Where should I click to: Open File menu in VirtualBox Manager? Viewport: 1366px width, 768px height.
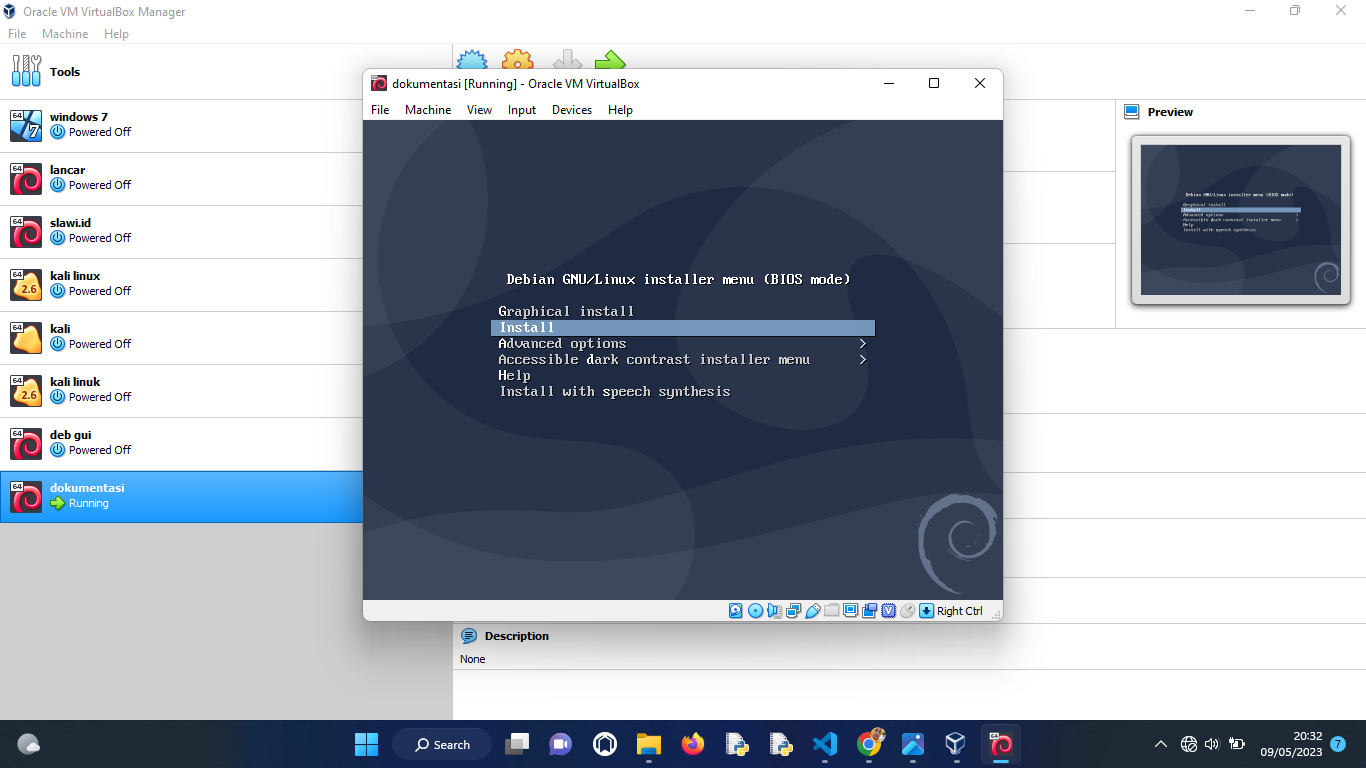[x=17, y=34]
